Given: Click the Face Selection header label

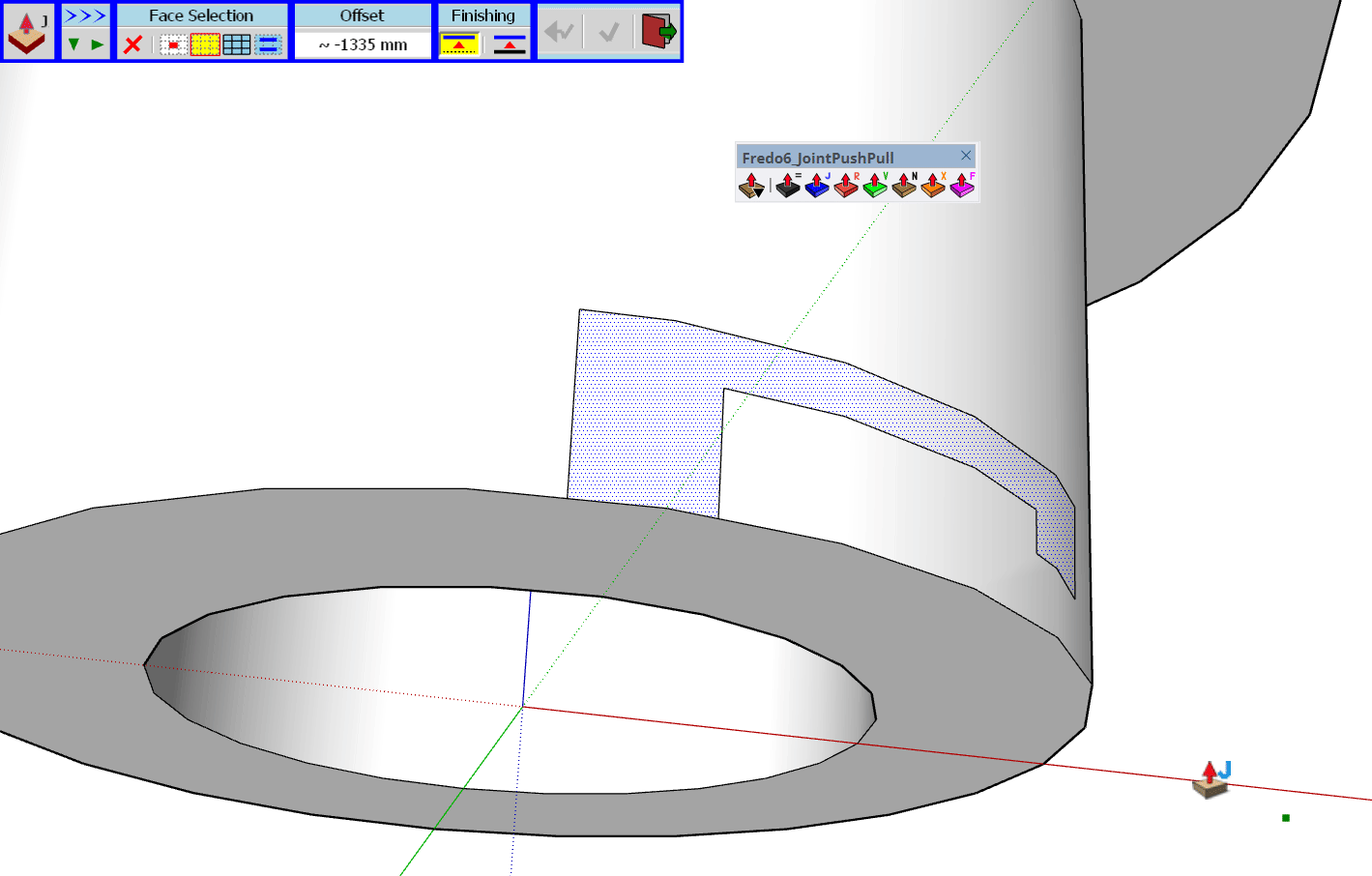Looking at the screenshot, I should click(201, 15).
